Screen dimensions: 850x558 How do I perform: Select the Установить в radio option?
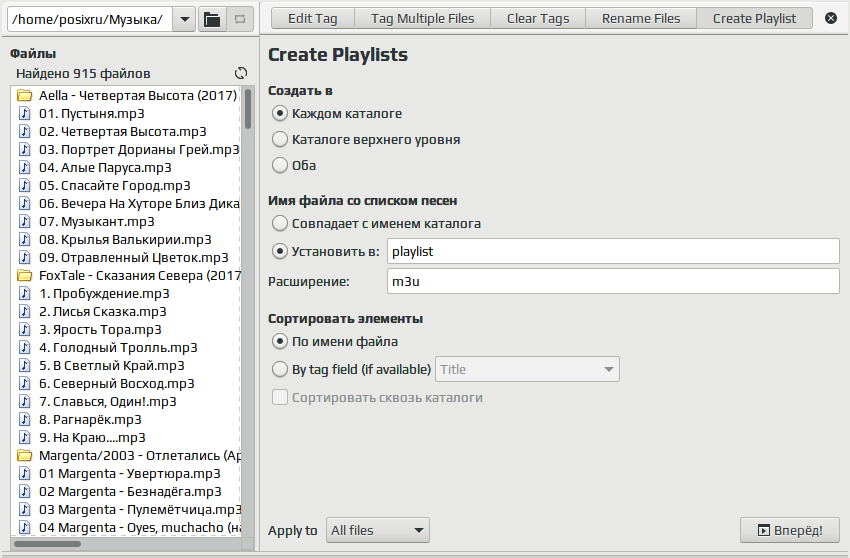(x=280, y=251)
